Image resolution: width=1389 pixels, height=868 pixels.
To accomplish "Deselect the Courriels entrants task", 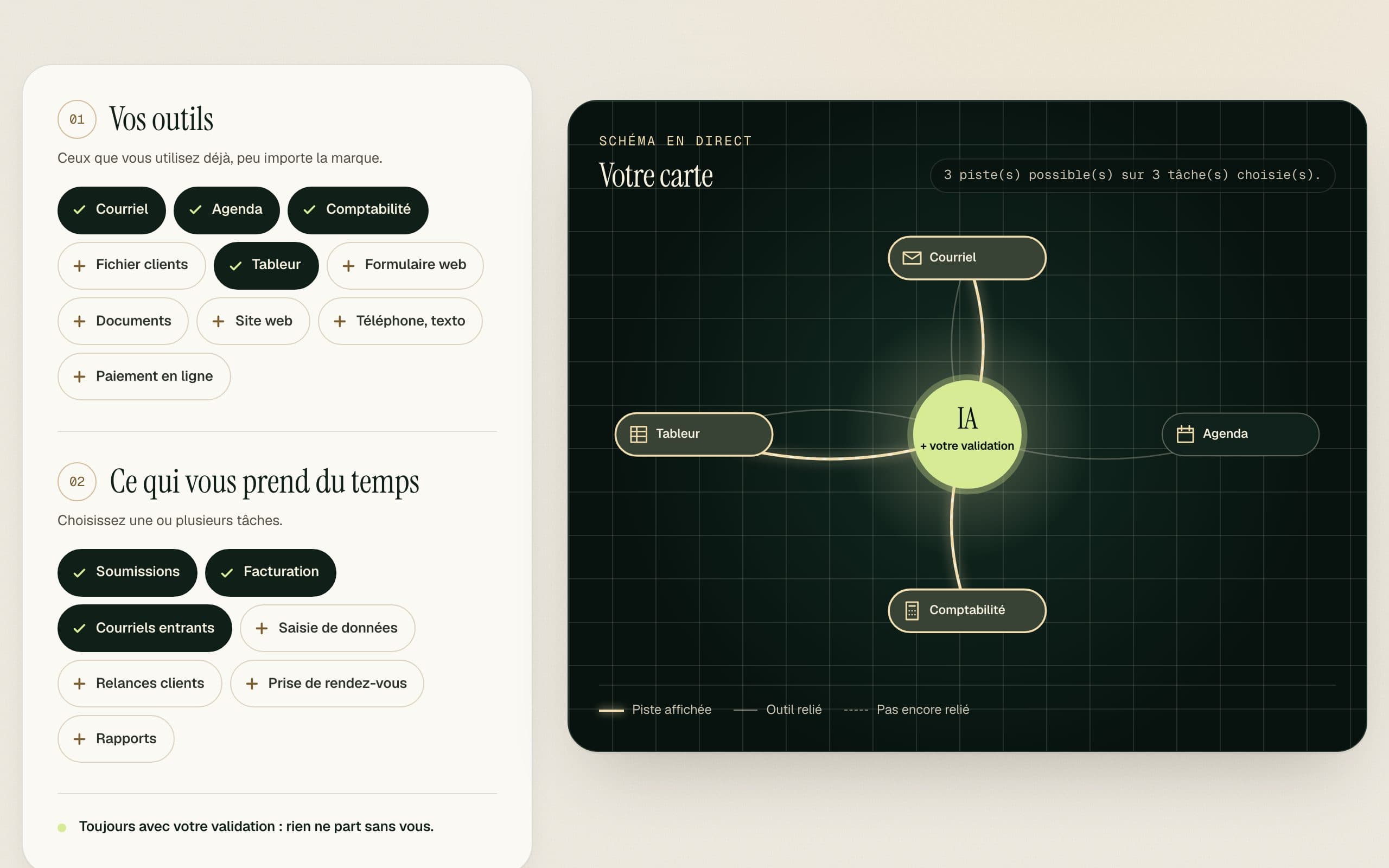I will pos(145,628).
